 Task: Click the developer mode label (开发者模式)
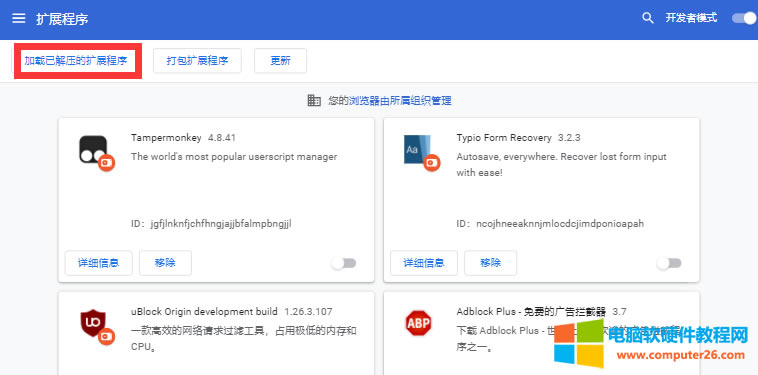pos(691,18)
